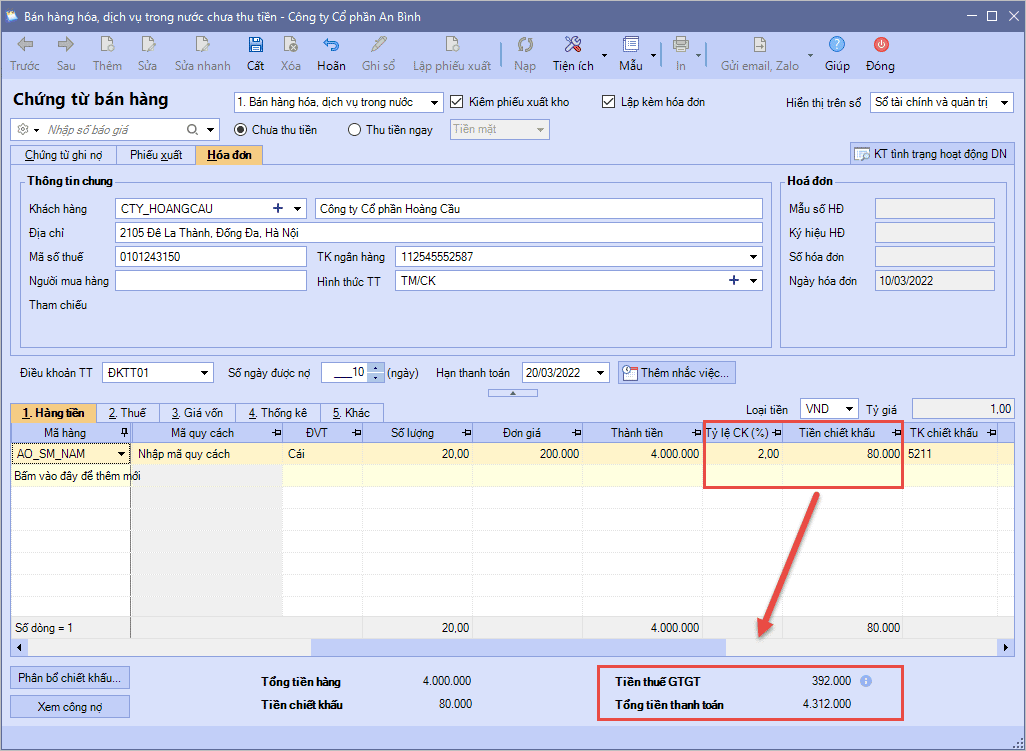Screen dimensions: 1026x751
Task: Open the Loại tiền currency dropdown
Action: click(849, 409)
